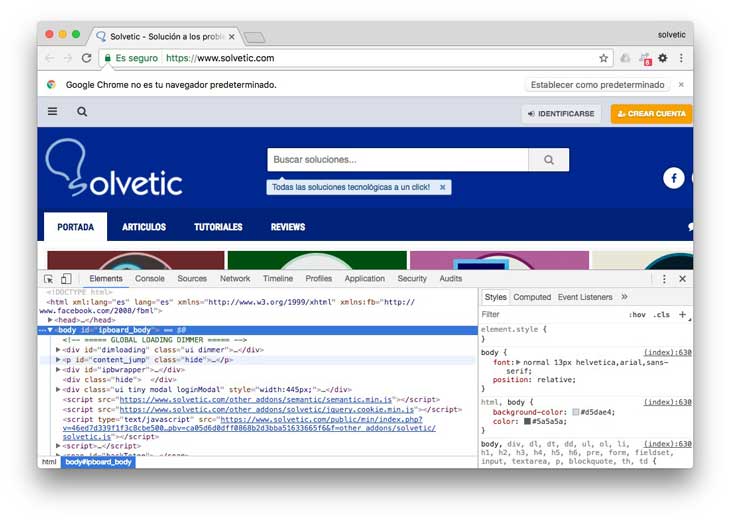The height and width of the screenshot is (521, 730).
Task: Click the Buscar soluciones search field
Action: click(x=398, y=160)
